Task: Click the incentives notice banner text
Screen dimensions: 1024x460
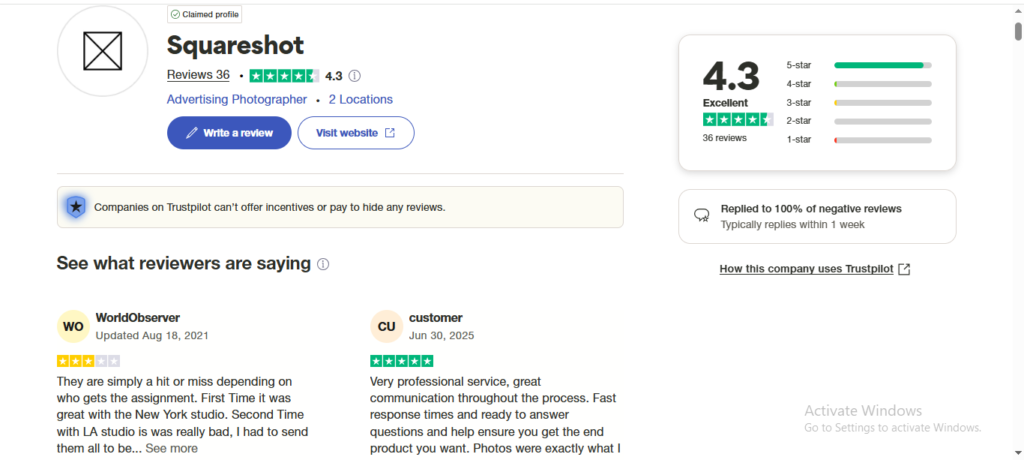Action: 270,208
